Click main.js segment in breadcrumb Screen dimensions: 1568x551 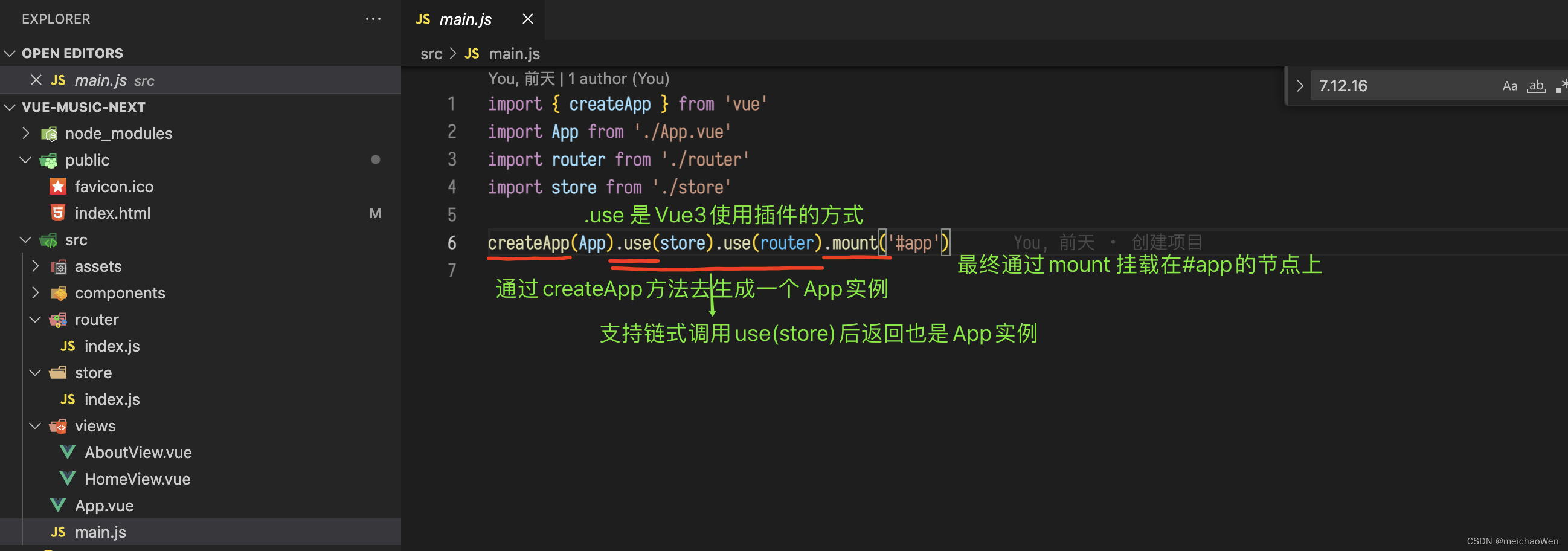[515, 54]
